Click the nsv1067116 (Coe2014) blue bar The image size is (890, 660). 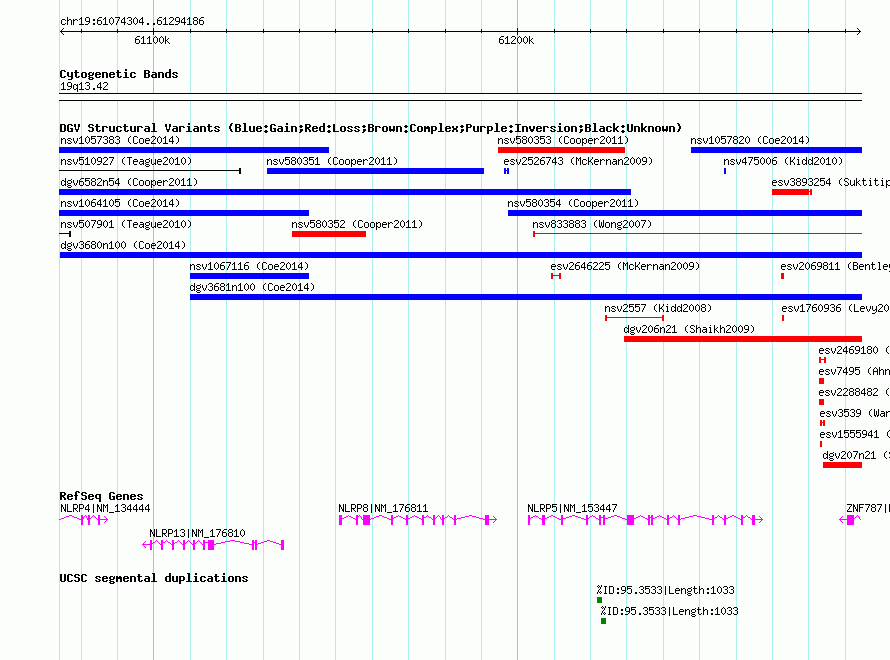[249, 276]
